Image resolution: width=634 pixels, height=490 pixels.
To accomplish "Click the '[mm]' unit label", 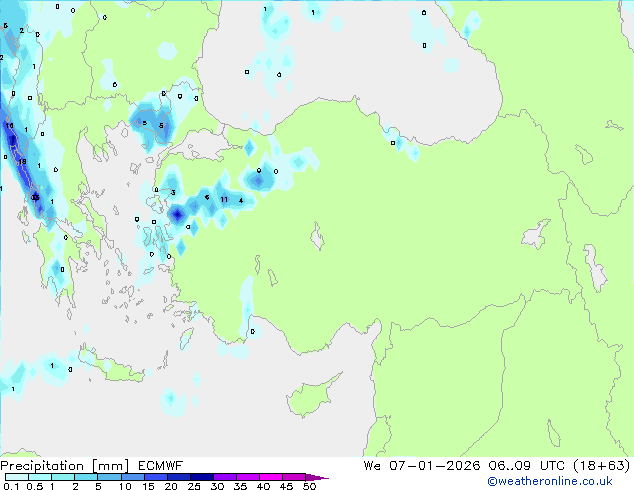I will pos(110,466).
